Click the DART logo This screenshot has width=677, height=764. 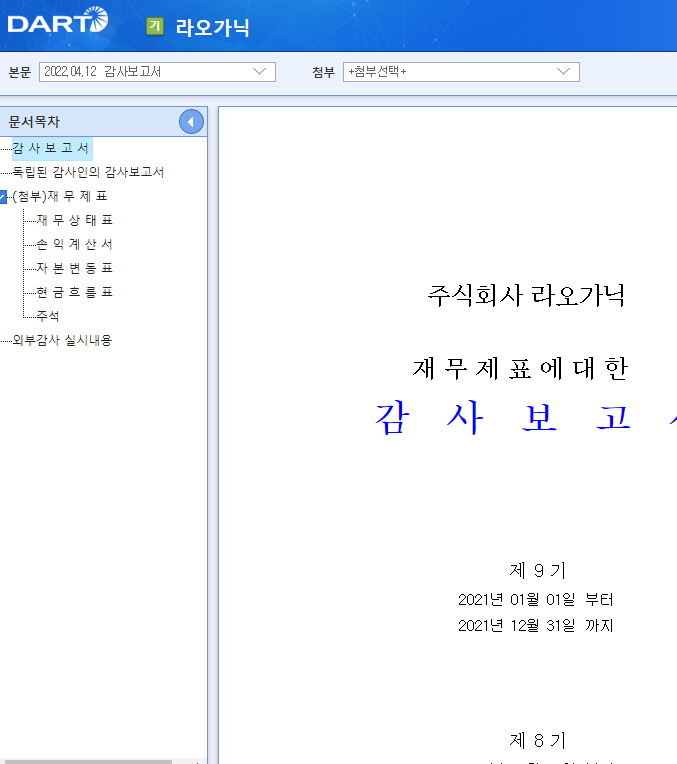pos(58,20)
